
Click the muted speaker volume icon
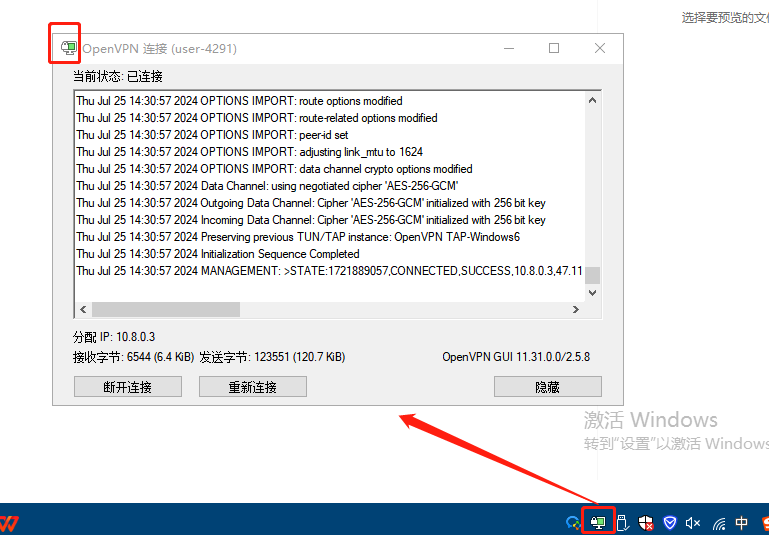click(693, 523)
